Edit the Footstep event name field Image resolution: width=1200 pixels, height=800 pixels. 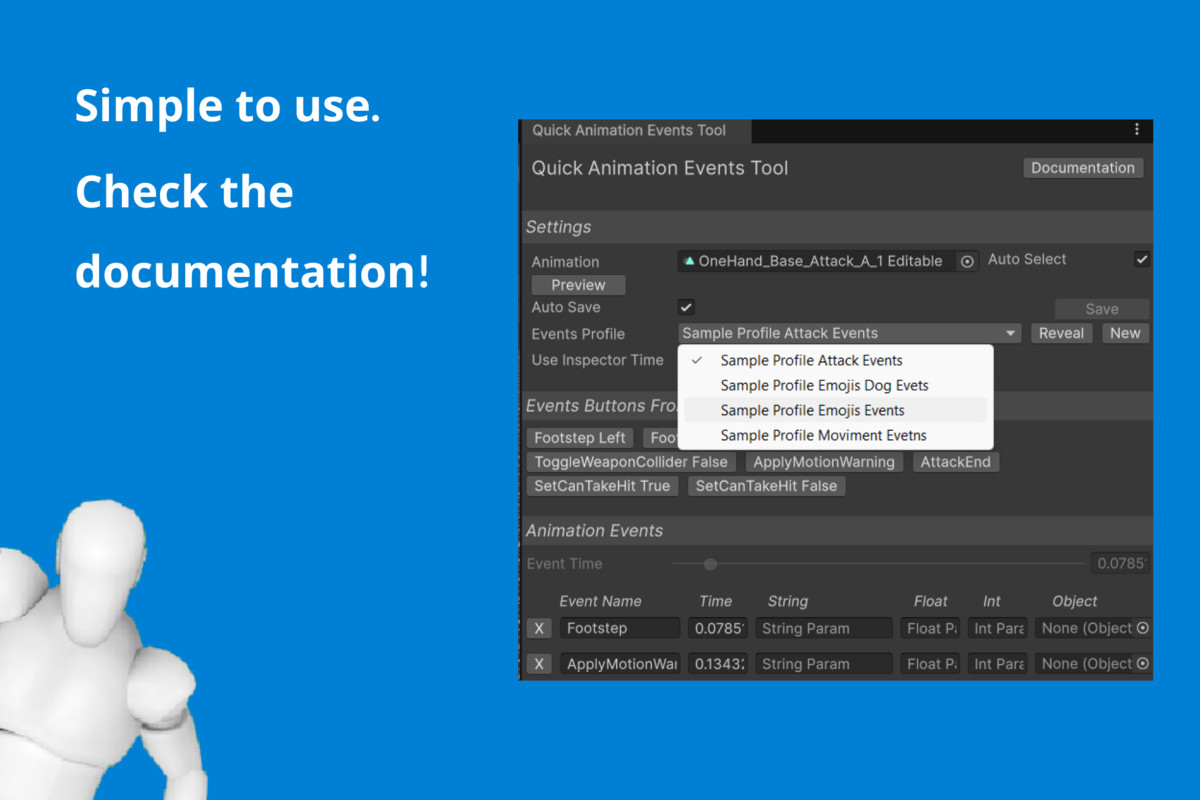(x=619, y=628)
